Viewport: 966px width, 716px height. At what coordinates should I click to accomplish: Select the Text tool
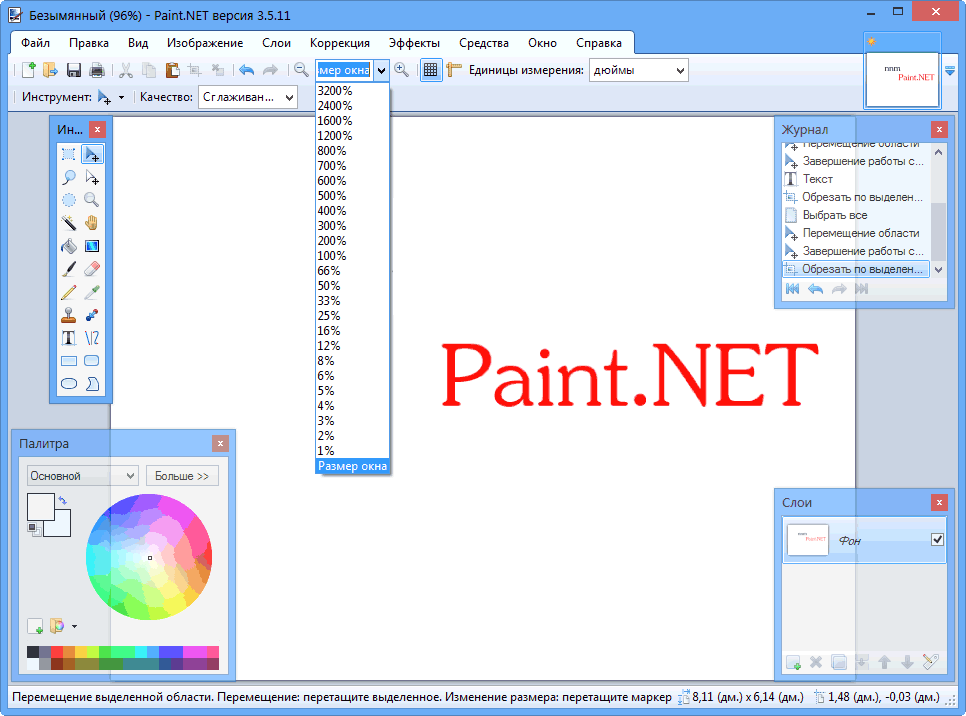pos(68,337)
